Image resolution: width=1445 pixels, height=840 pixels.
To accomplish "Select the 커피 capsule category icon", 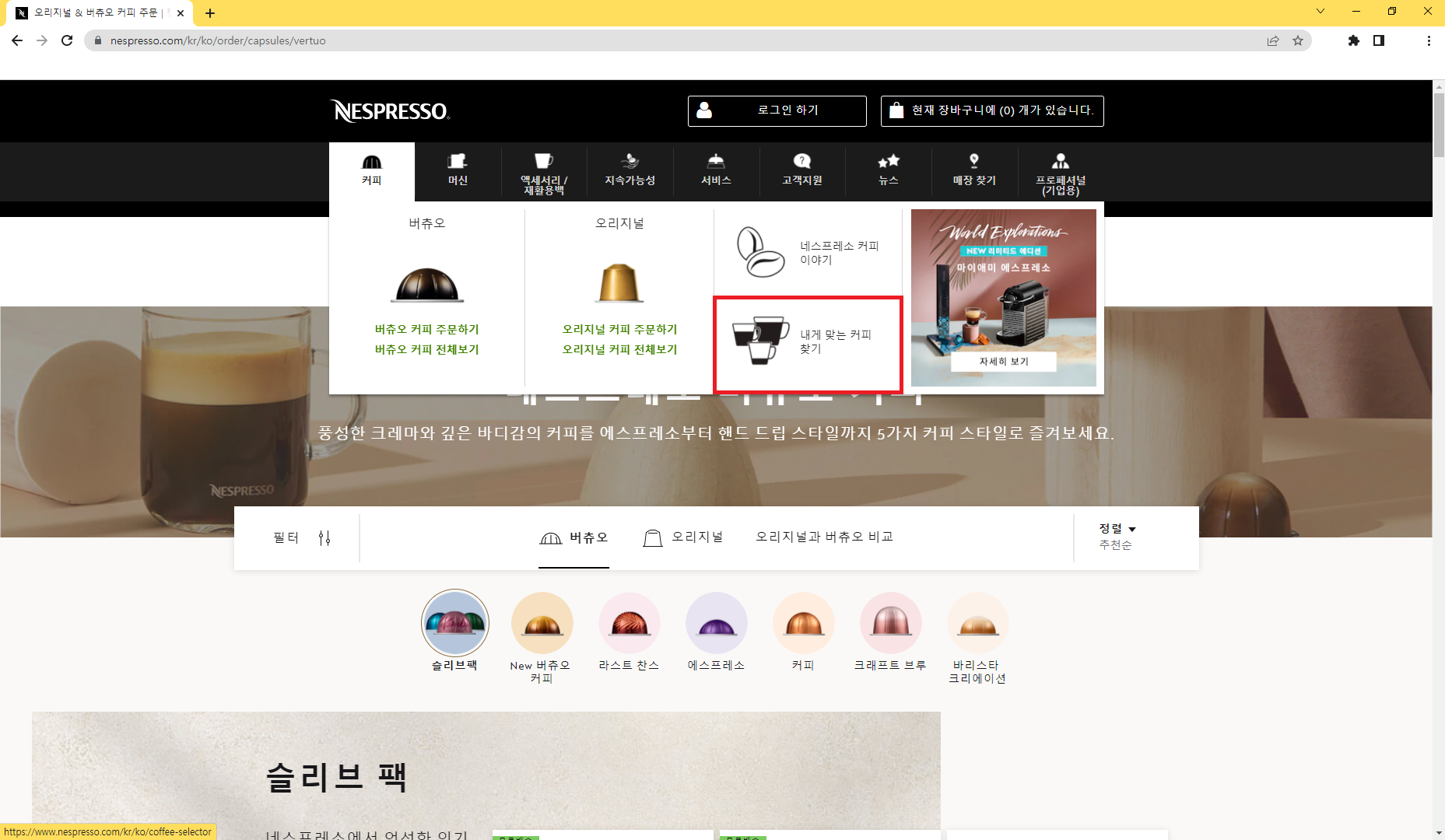I will click(x=804, y=623).
